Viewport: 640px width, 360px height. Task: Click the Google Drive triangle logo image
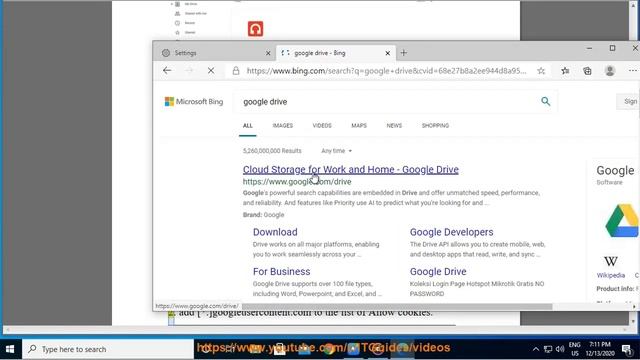(622, 221)
